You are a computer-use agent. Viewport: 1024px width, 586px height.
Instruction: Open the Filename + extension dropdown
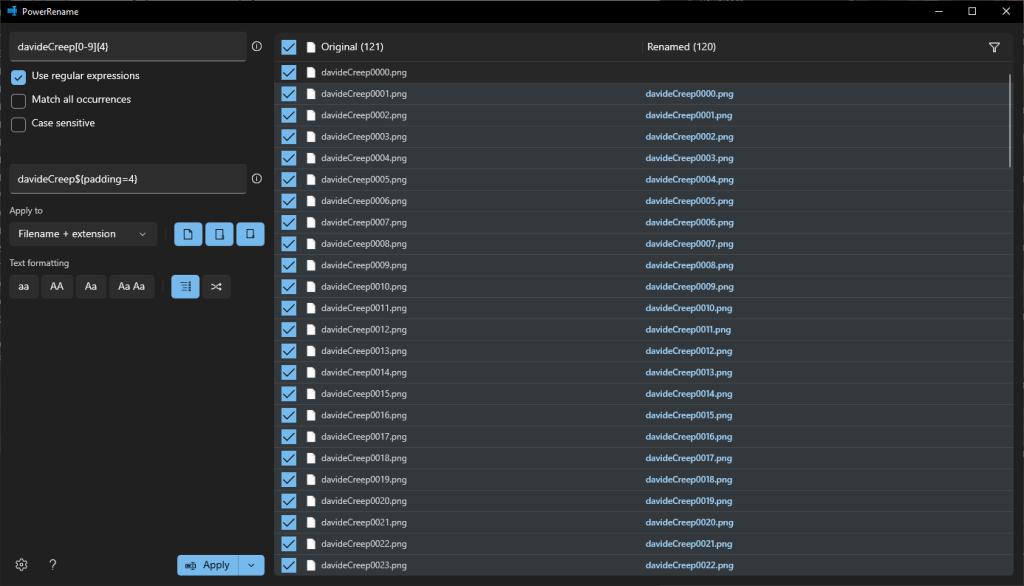(83, 234)
